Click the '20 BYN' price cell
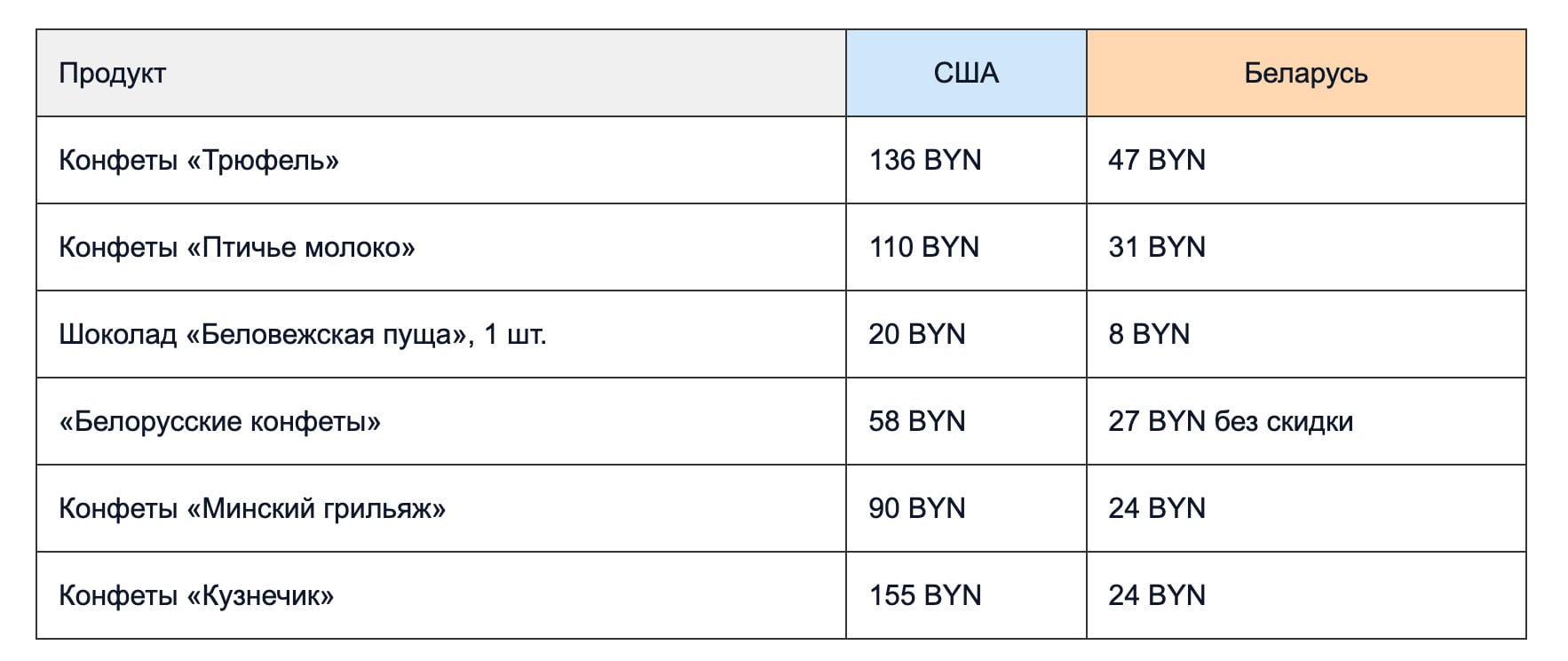The height and width of the screenshot is (661, 1568). (917, 334)
